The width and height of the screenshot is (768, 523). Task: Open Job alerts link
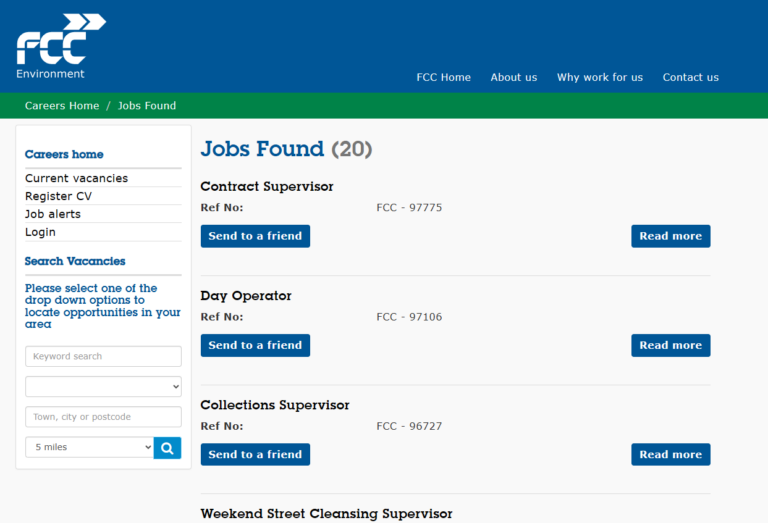coord(53,214)
